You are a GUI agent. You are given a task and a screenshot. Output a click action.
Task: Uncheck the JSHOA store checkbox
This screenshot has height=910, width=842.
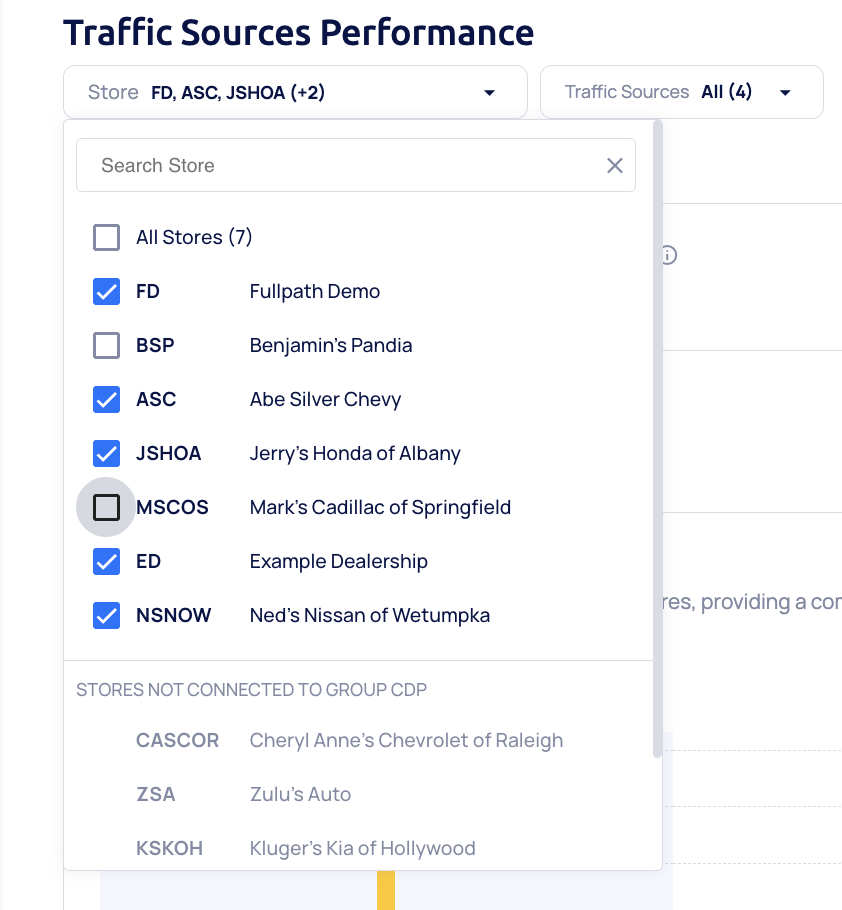pyautogui.click(x=106, y=454)
